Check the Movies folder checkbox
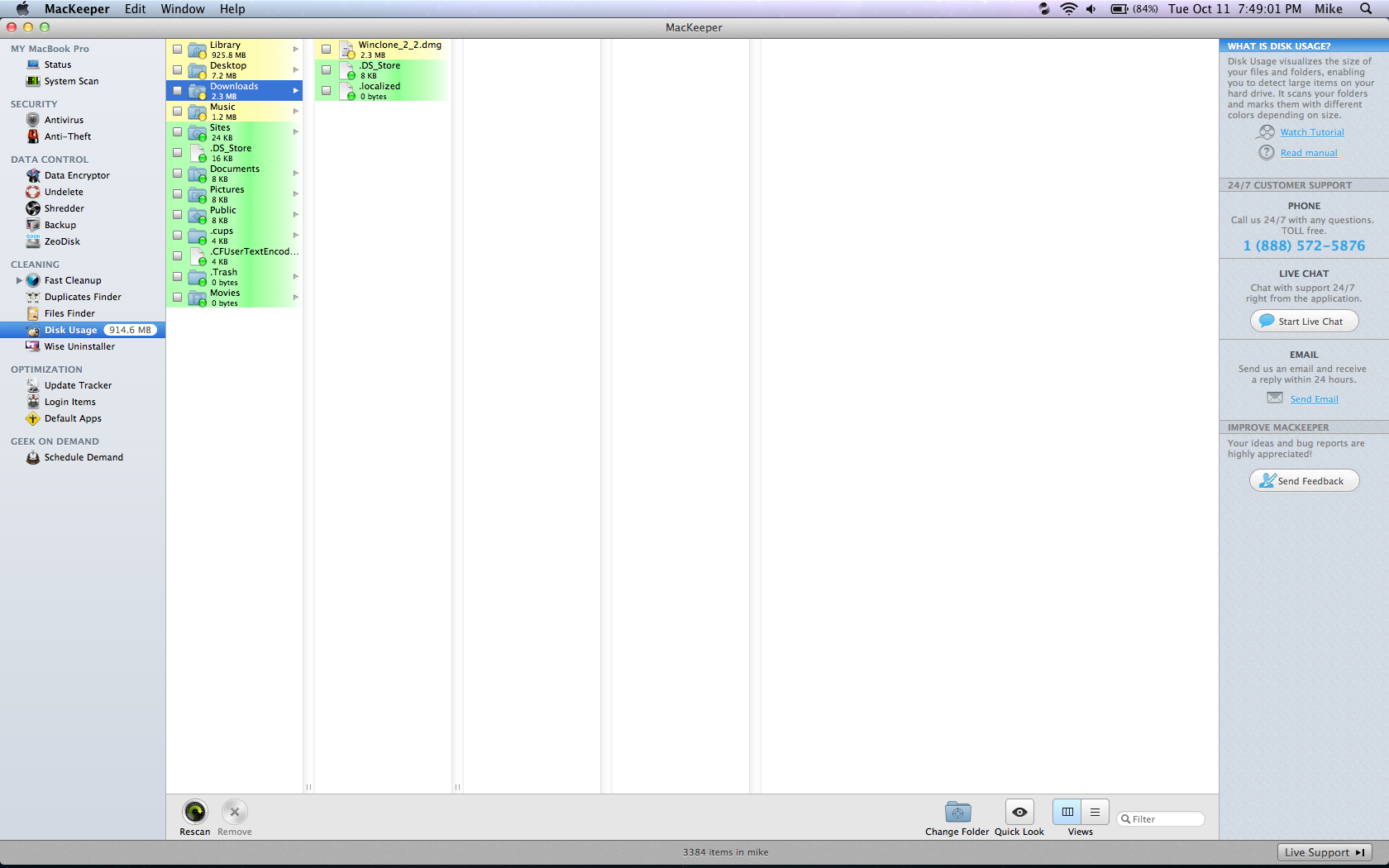Viewport: 1389px width, 868px height. 177,298
